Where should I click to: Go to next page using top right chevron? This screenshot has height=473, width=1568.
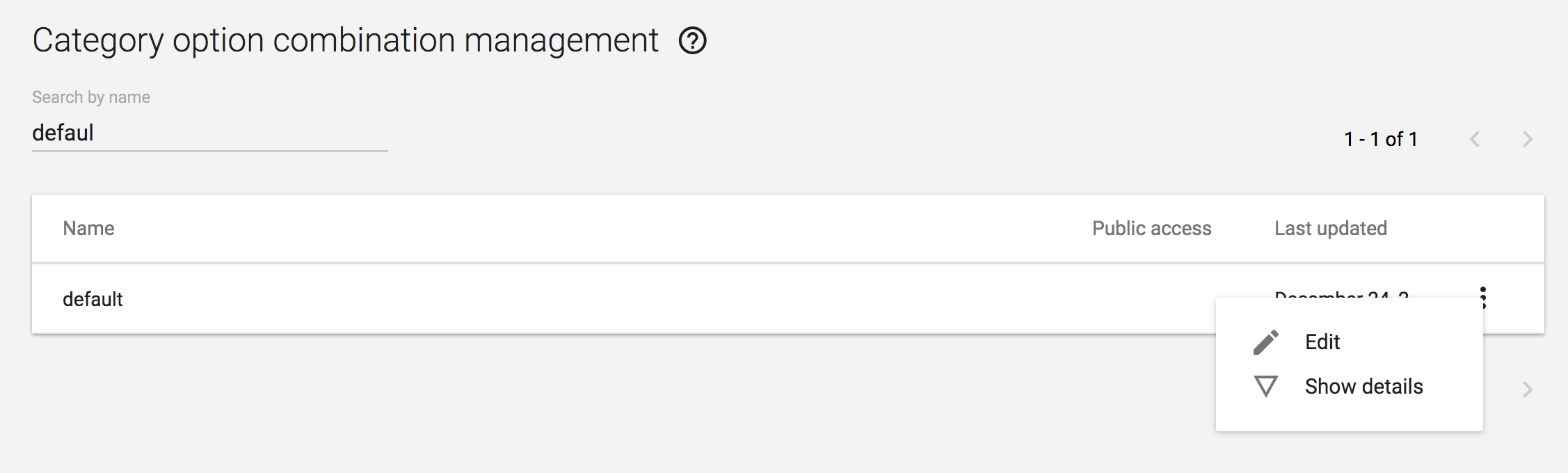tap(1528, 139)
